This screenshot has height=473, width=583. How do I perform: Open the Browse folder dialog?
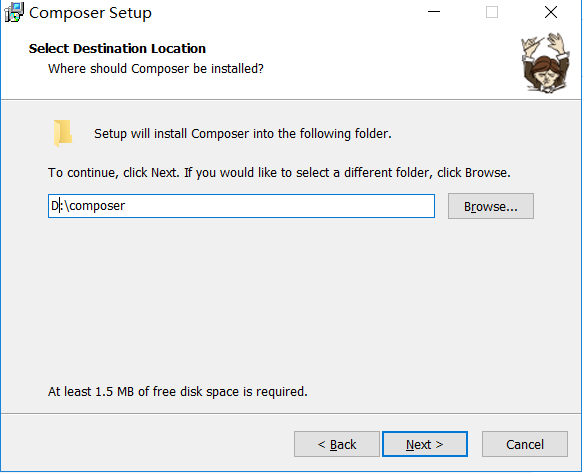pos(491,206)
